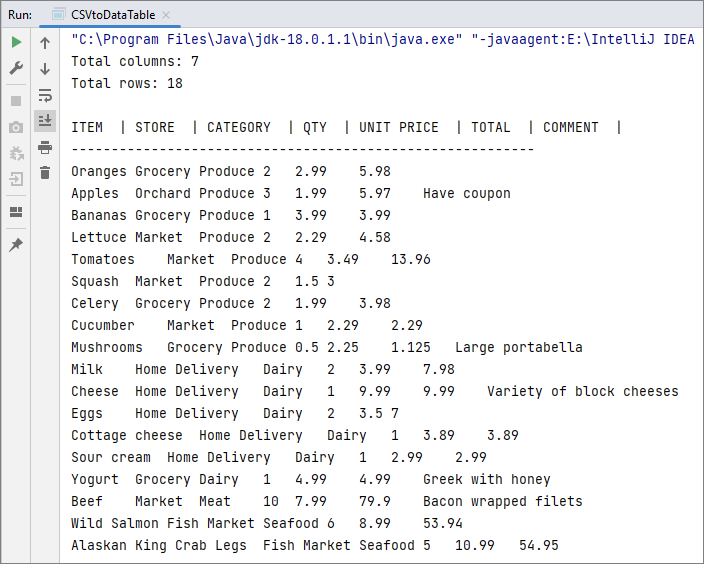Click Celery in the output
Screen dimensions: 704x564
point(95,304)
